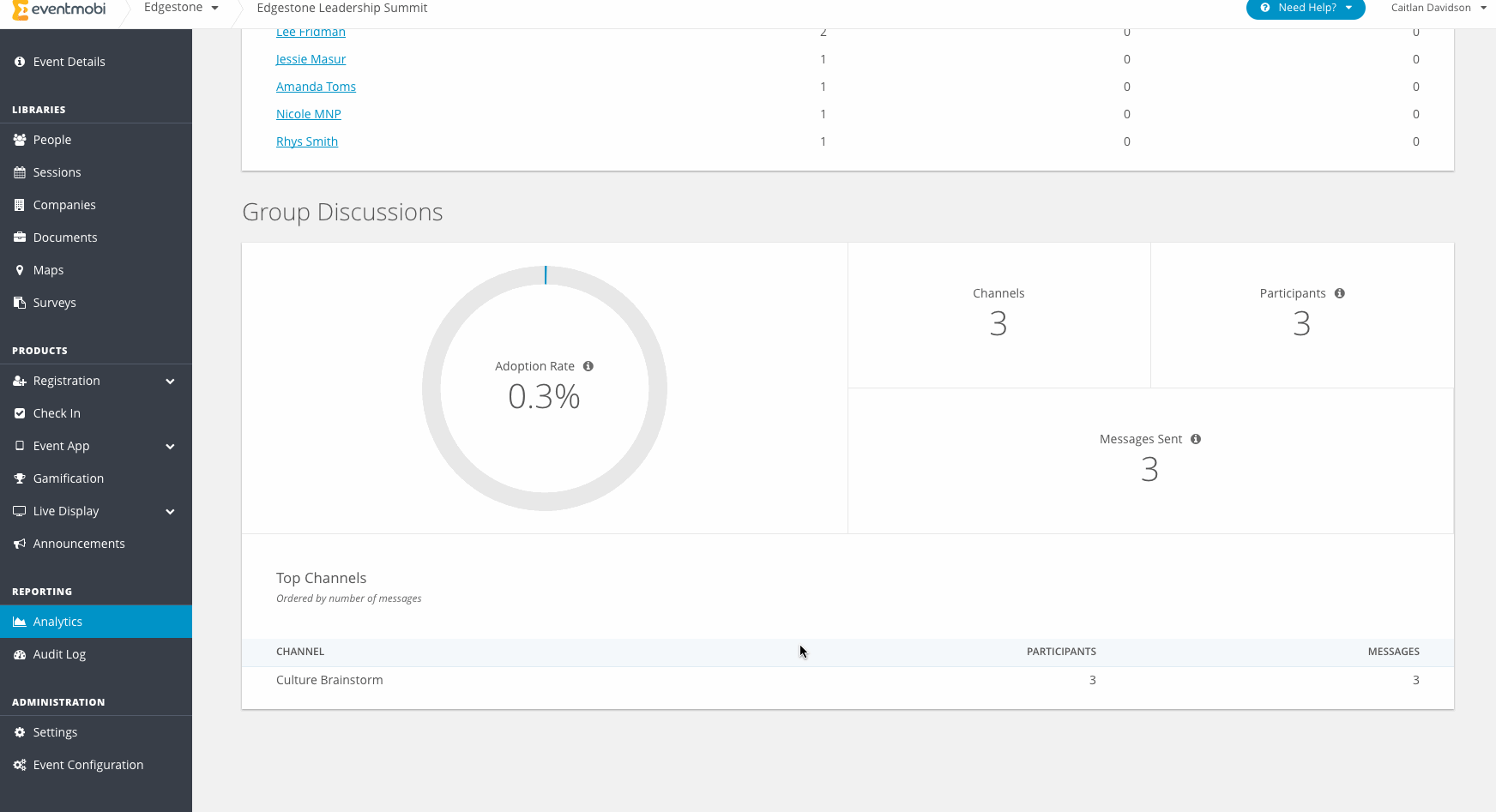Click the Need Help question mark icon
This screenshot has height=812, width=1496.
1265,8
